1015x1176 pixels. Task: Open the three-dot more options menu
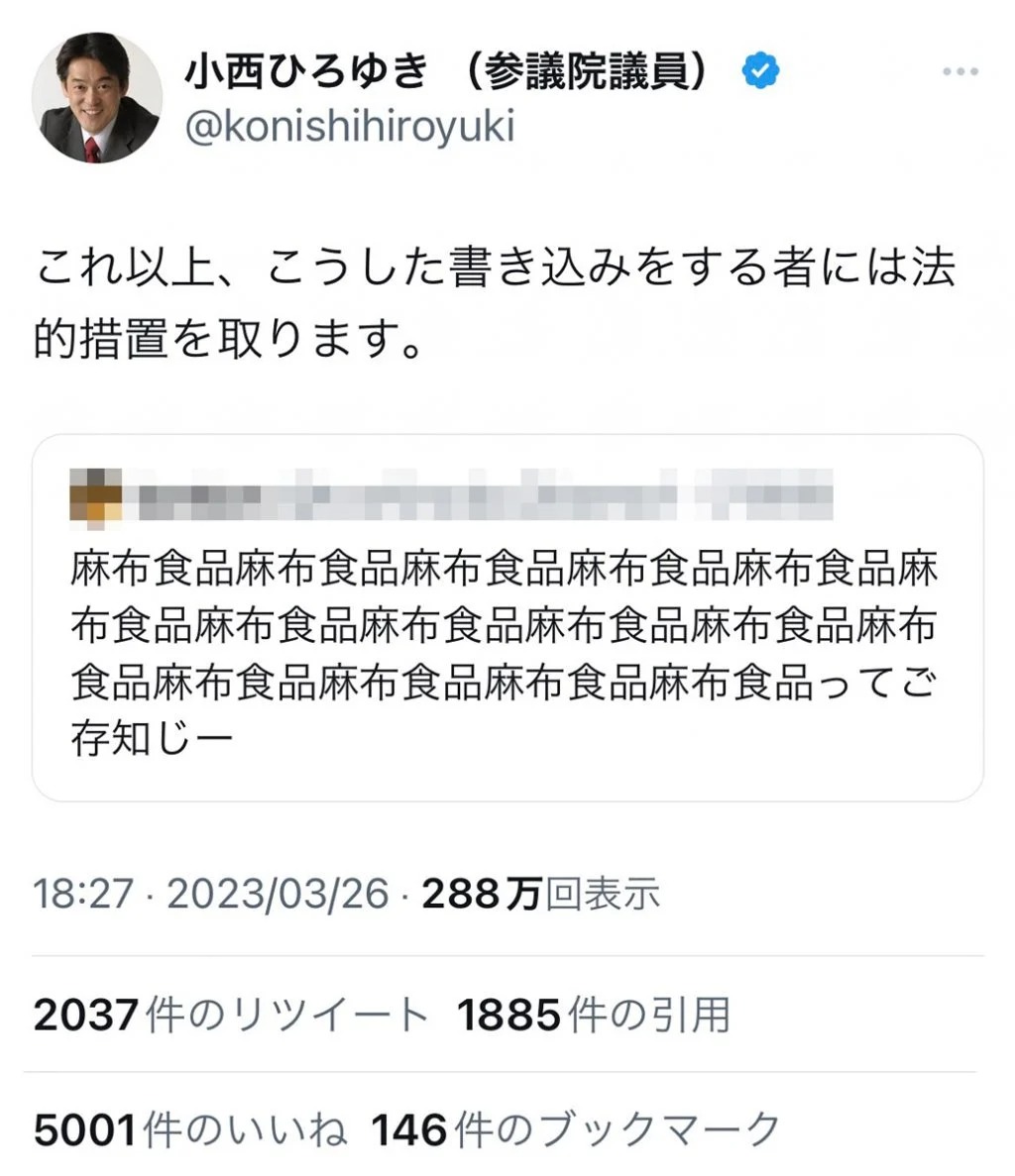(960, 71)
